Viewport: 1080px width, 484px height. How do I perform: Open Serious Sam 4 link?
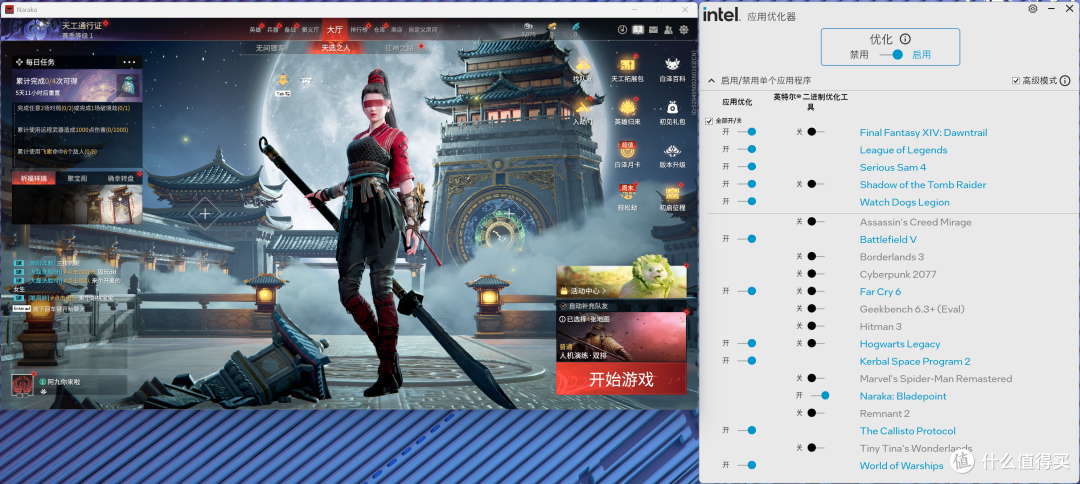tap(893, 167)
